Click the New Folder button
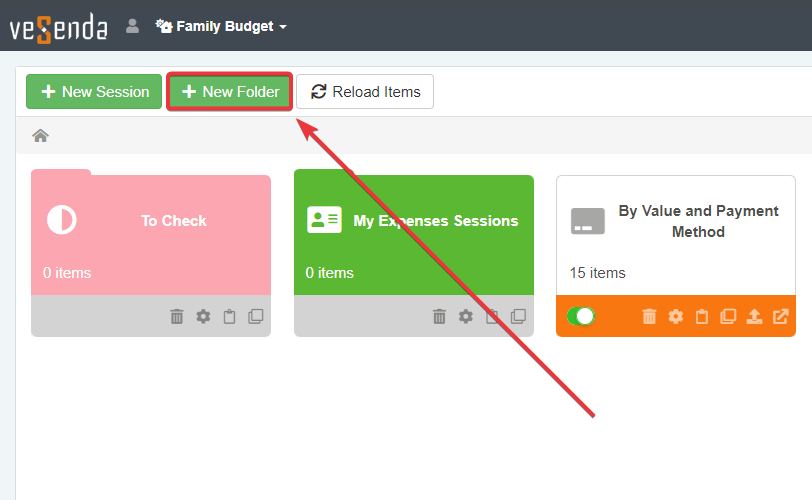This screenshot has height=500, width=812. click(230, 92)
